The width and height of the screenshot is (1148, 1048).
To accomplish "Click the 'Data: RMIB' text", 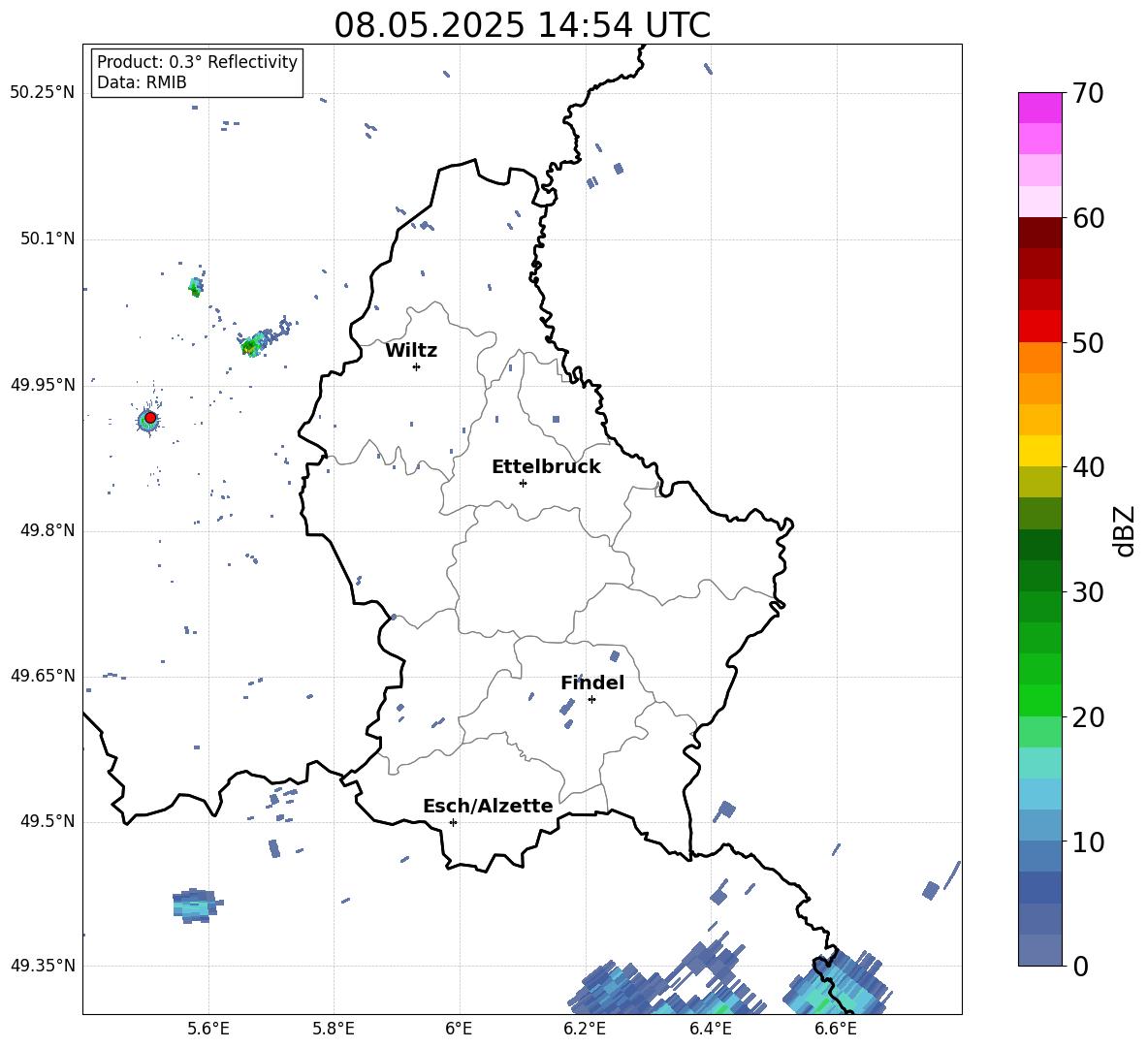I will click(x=142, y=82).
